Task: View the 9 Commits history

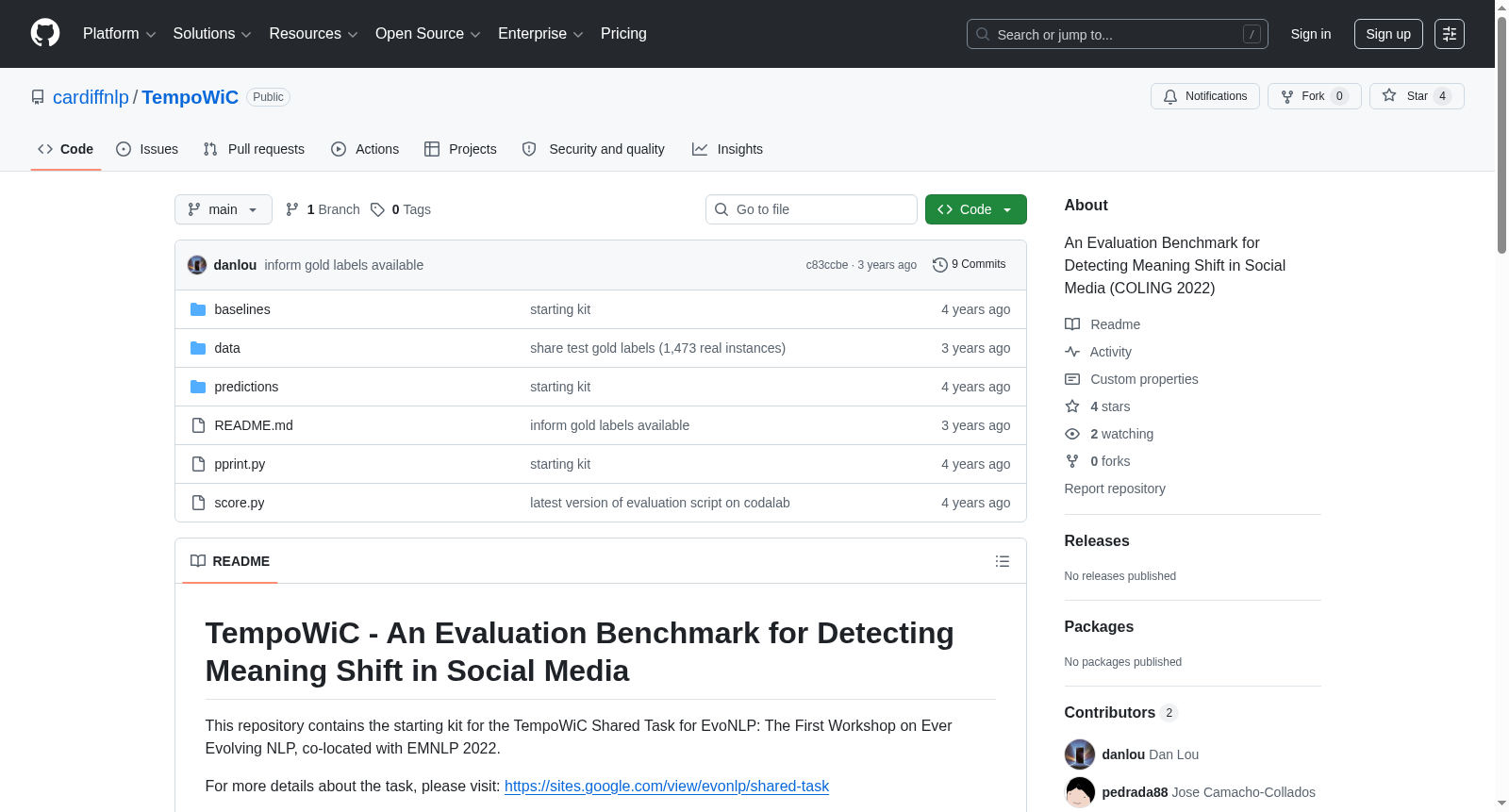Action: coord(970,265)
